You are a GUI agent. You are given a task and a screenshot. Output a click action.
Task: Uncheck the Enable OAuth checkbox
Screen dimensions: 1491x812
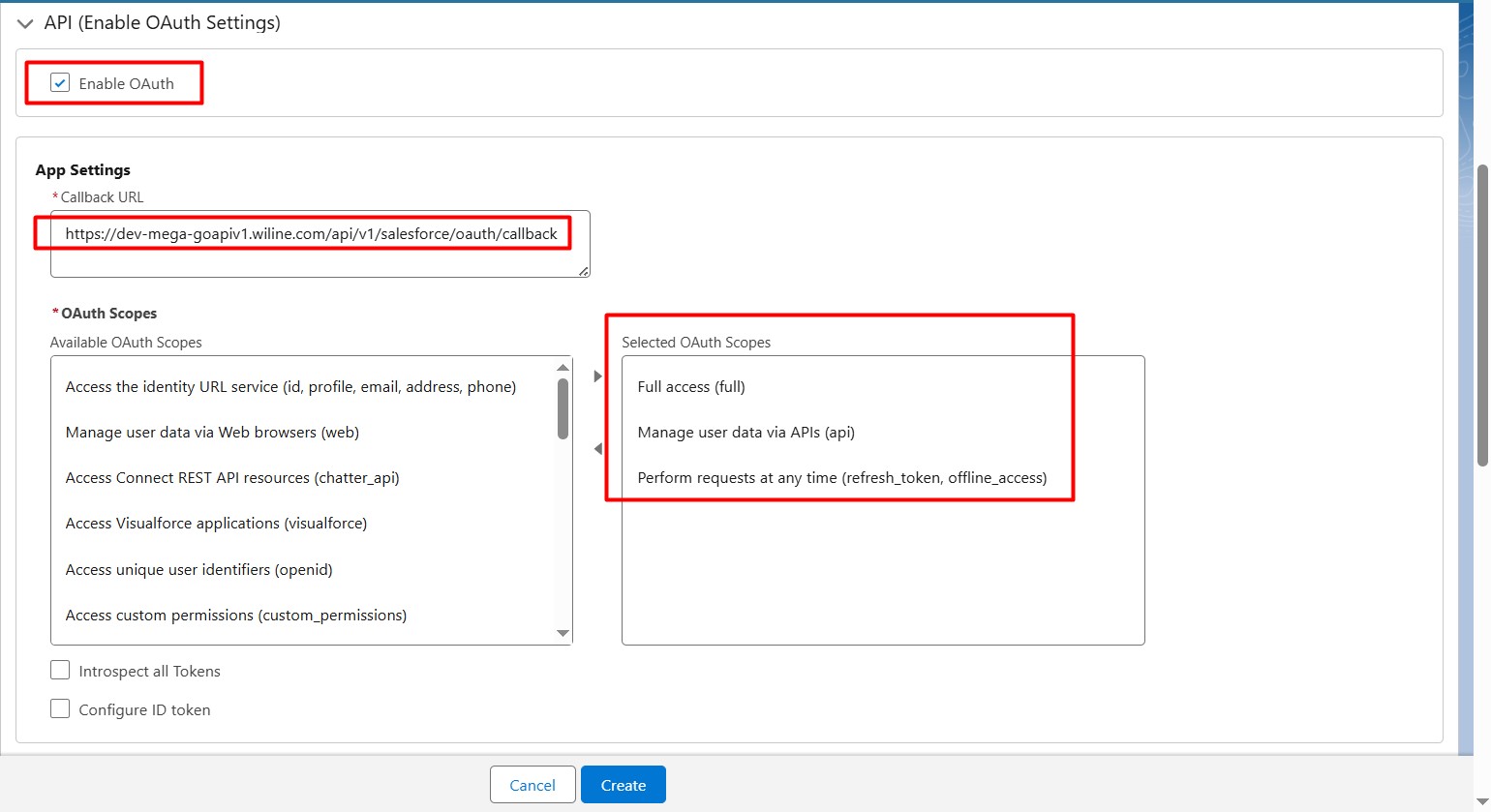(x=60, y=82)
